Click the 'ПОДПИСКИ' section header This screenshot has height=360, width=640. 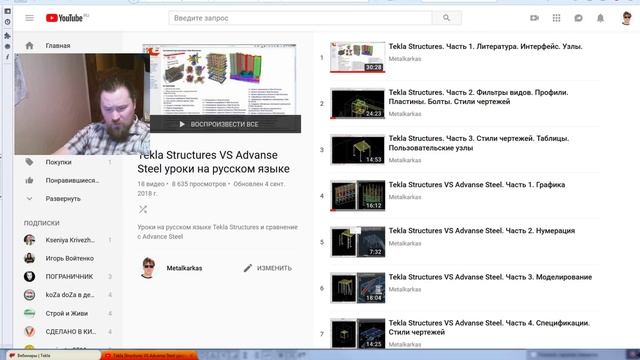pyautogui.click(x=42, y=223)
